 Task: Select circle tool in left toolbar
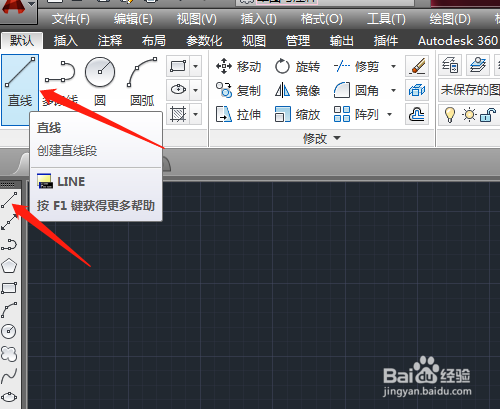[x=9, y=331]
